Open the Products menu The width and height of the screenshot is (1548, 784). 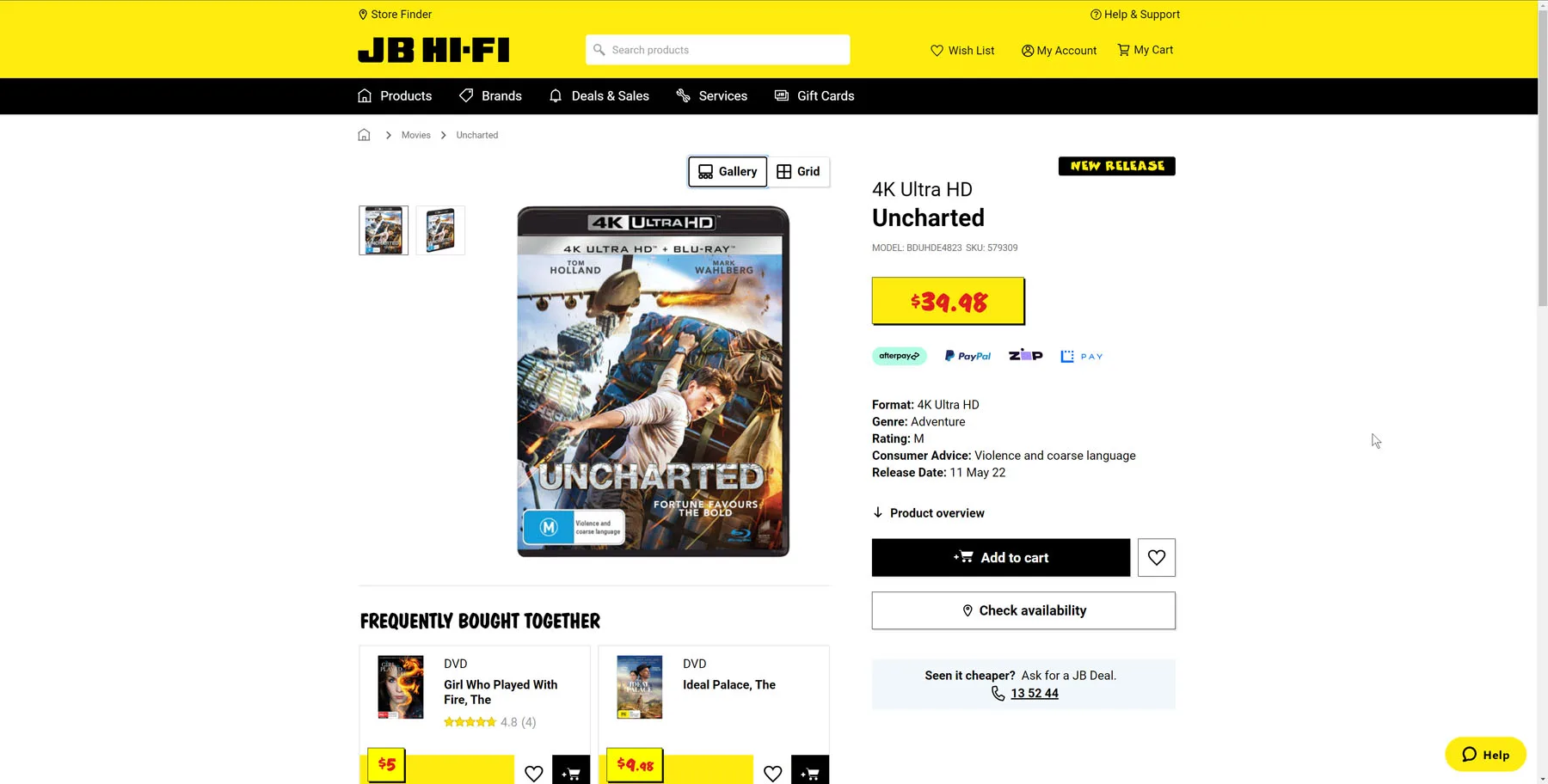395,96
